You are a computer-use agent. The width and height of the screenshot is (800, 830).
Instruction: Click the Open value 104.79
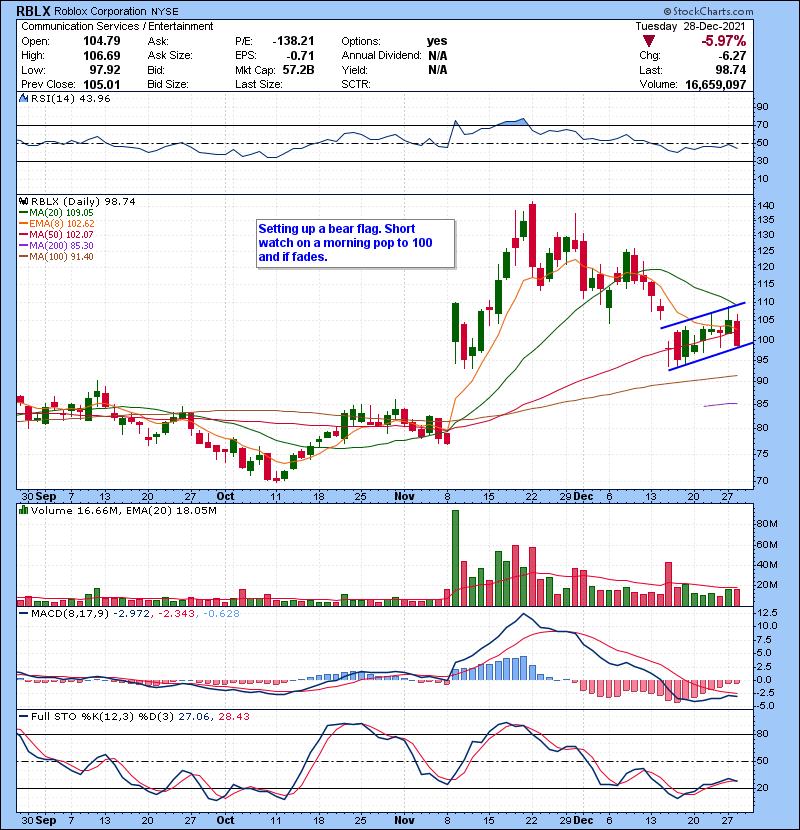(102, 41)
